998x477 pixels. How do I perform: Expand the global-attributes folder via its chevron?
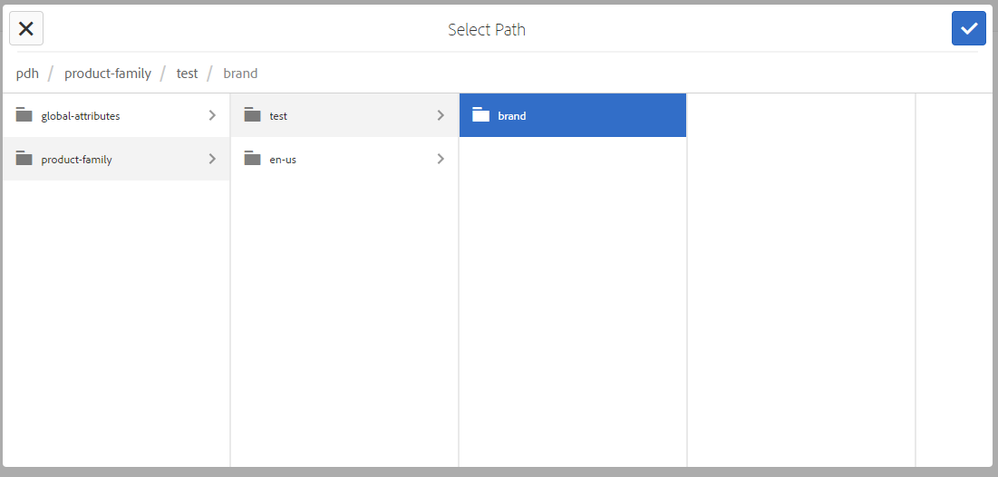(211, 115)
